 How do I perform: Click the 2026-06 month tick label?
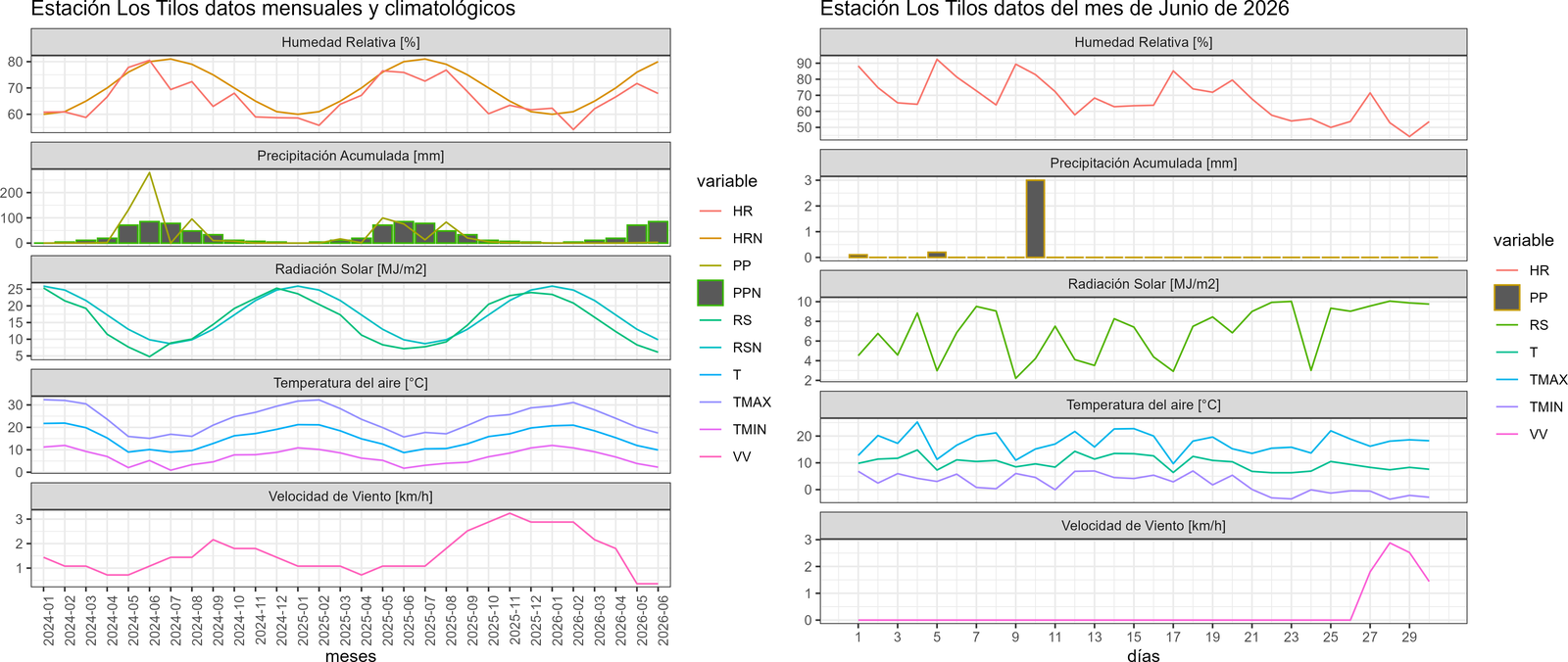tap(663, 620)
